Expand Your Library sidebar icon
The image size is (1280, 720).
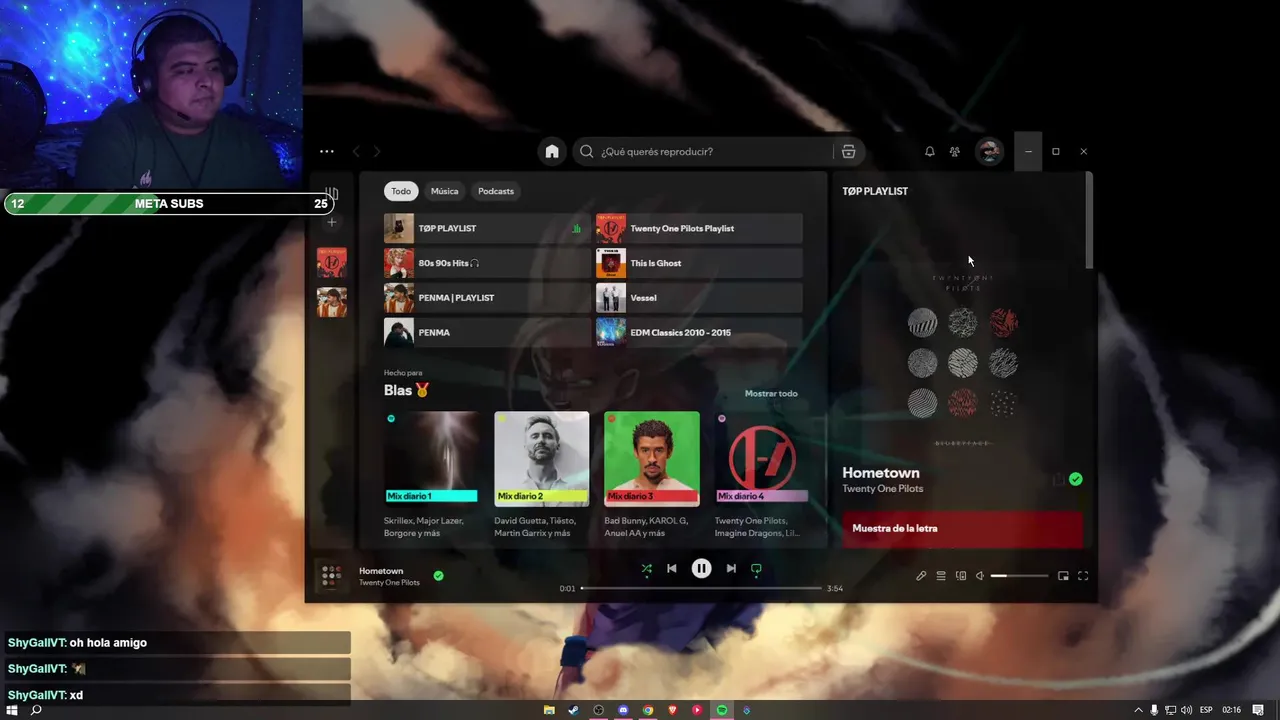332,192
